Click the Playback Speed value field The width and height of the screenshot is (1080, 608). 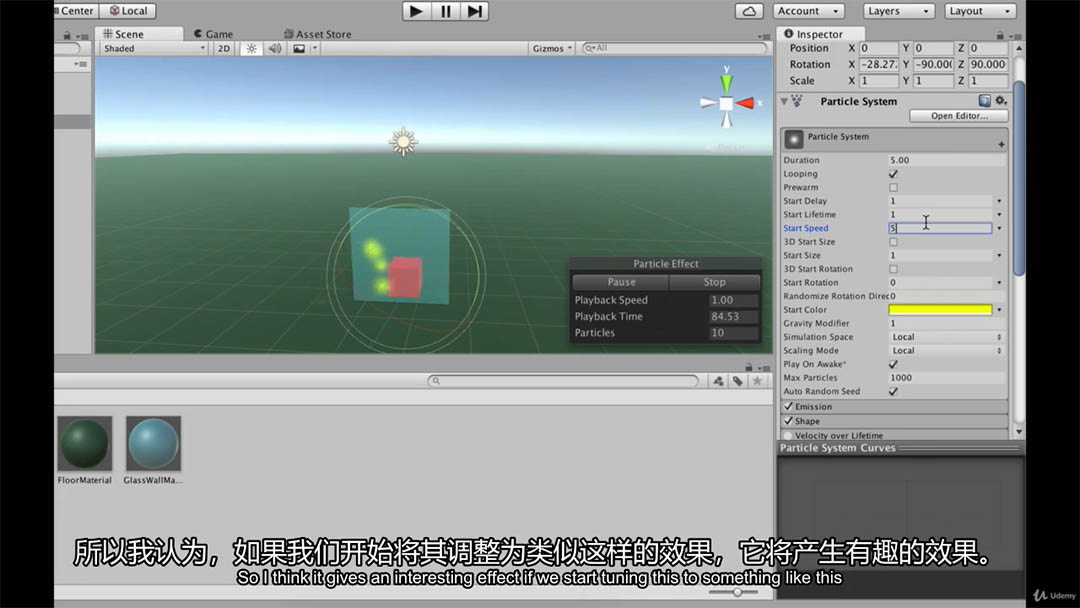pos(733,300)
